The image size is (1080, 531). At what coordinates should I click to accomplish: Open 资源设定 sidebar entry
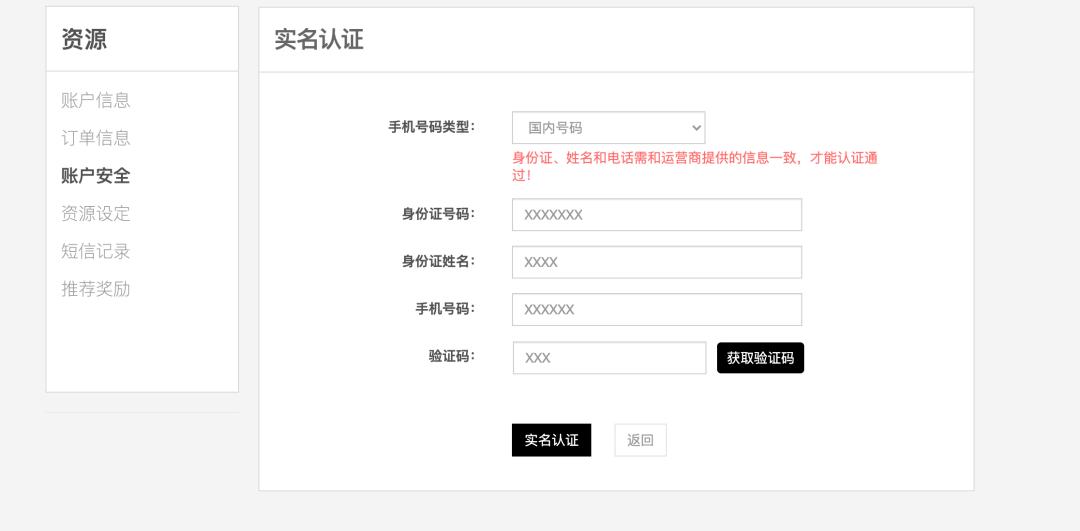pos(96,214)
